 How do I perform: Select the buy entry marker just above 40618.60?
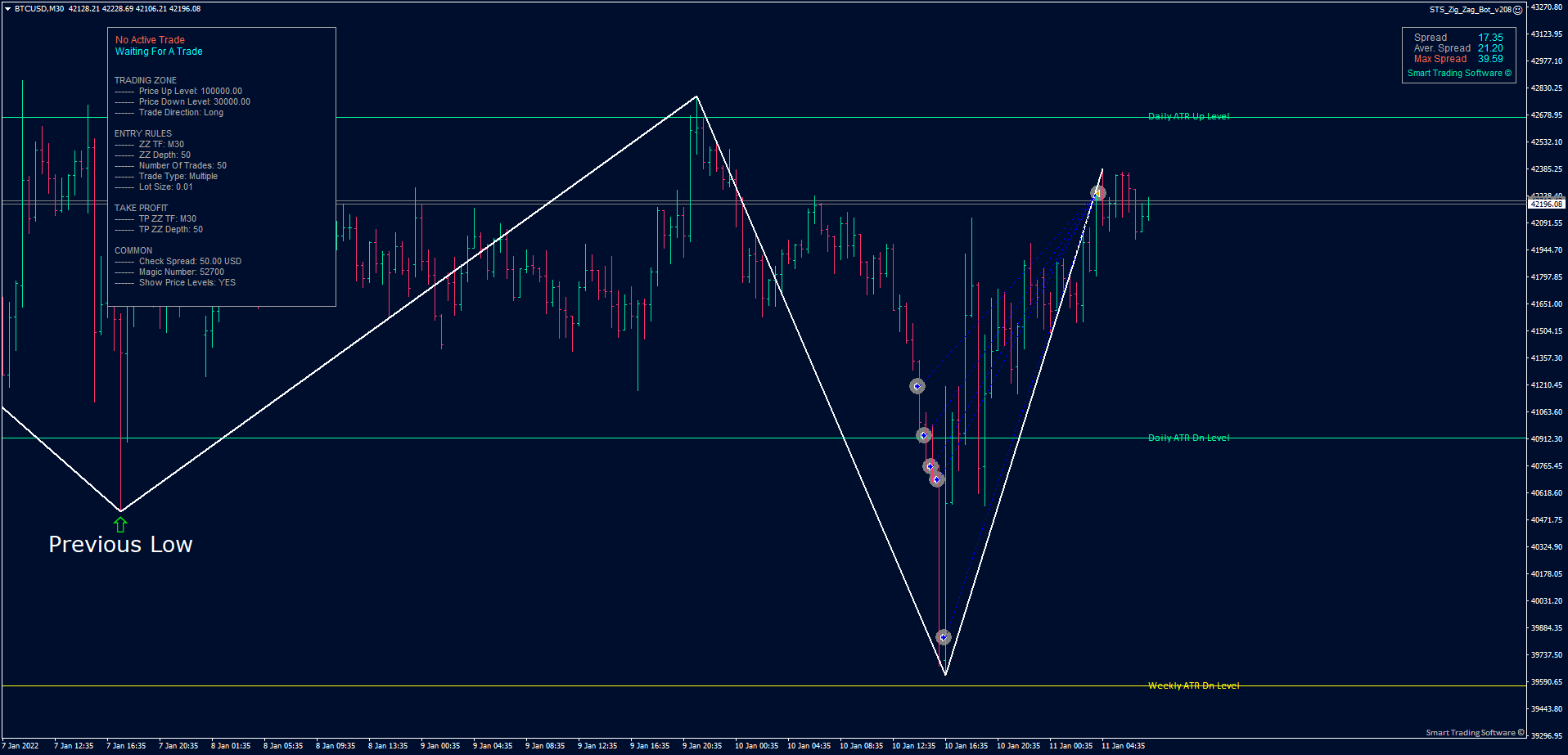pos(937,479)
